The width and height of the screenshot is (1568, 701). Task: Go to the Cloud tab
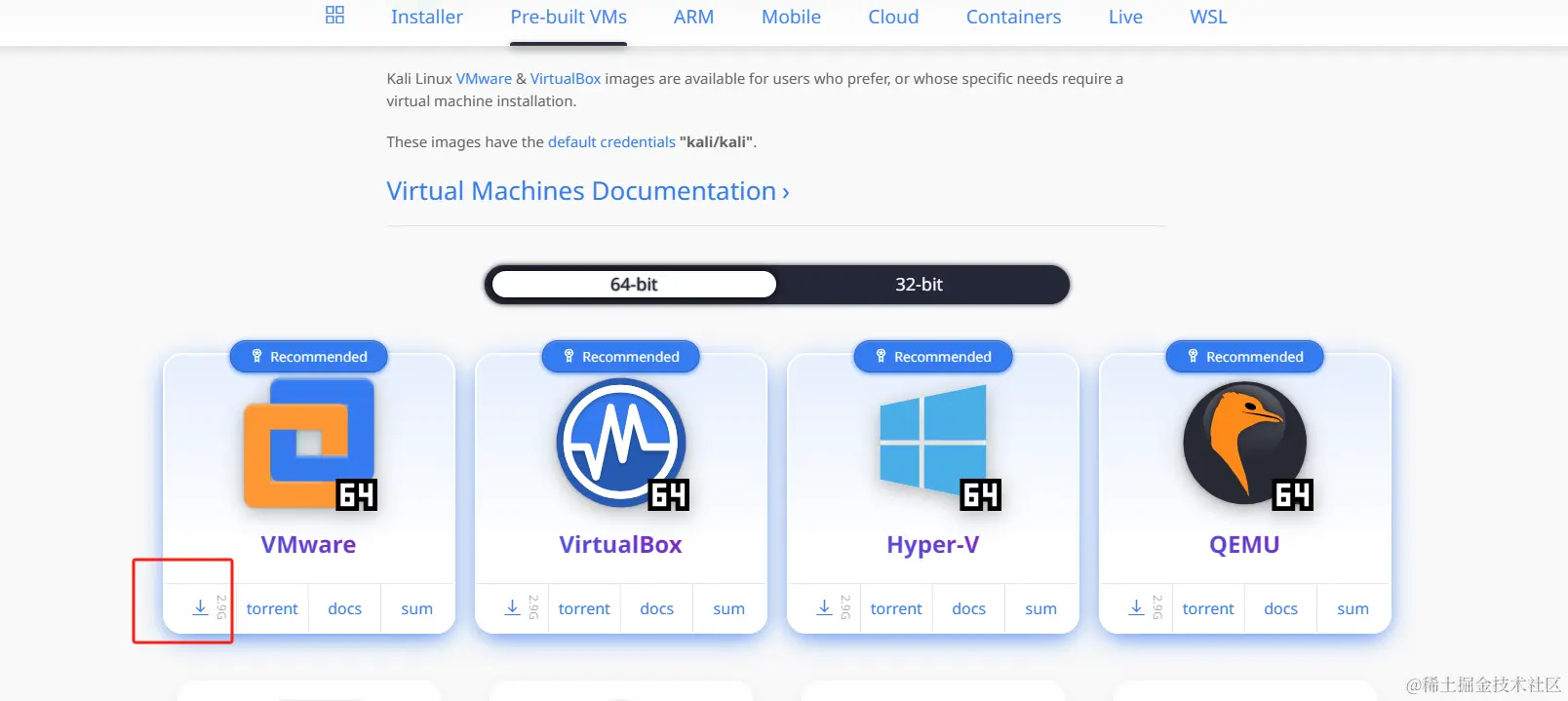coord(893,17)
